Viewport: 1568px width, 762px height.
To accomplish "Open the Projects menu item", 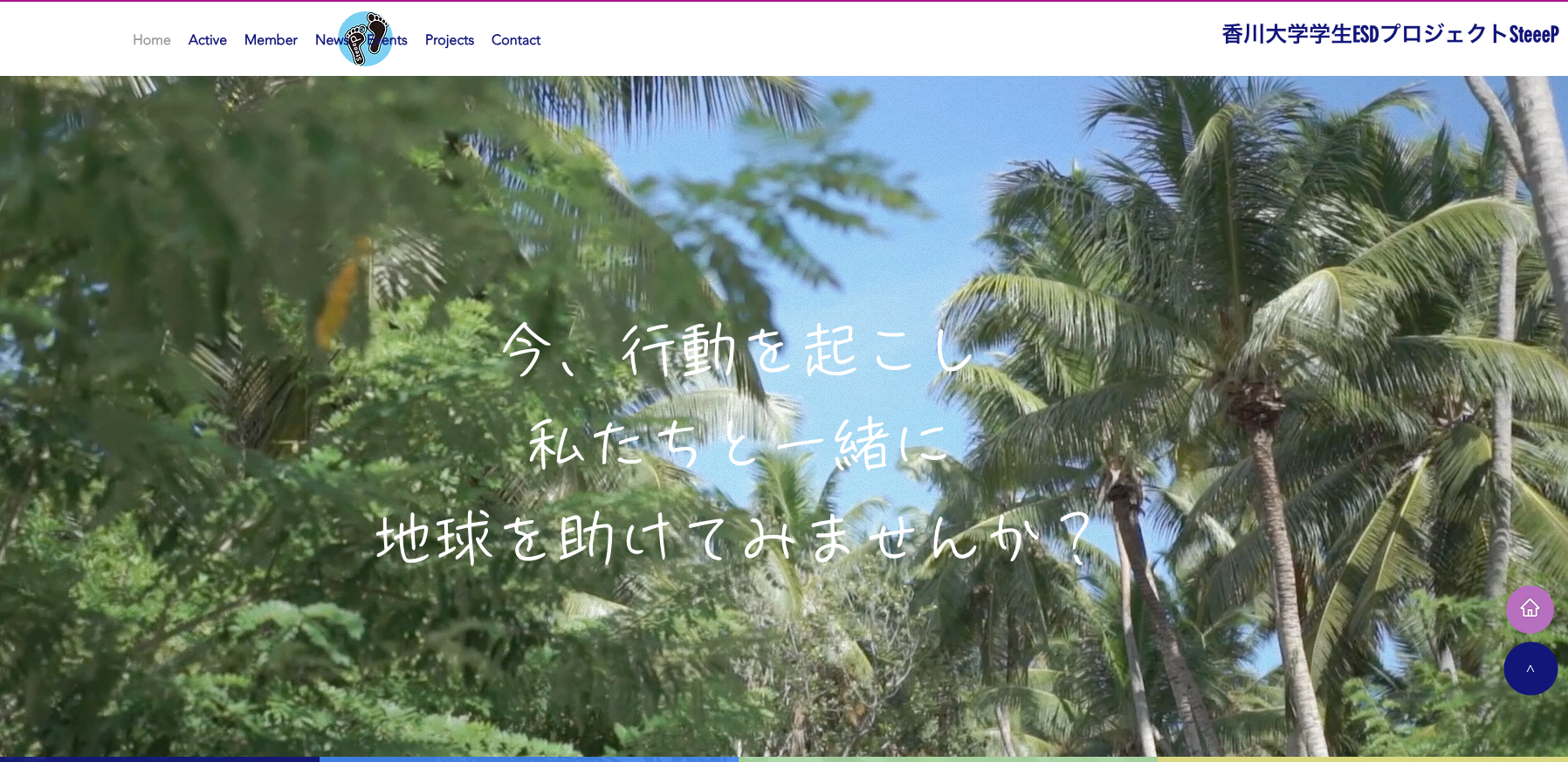I will click(x=450, y=40).
